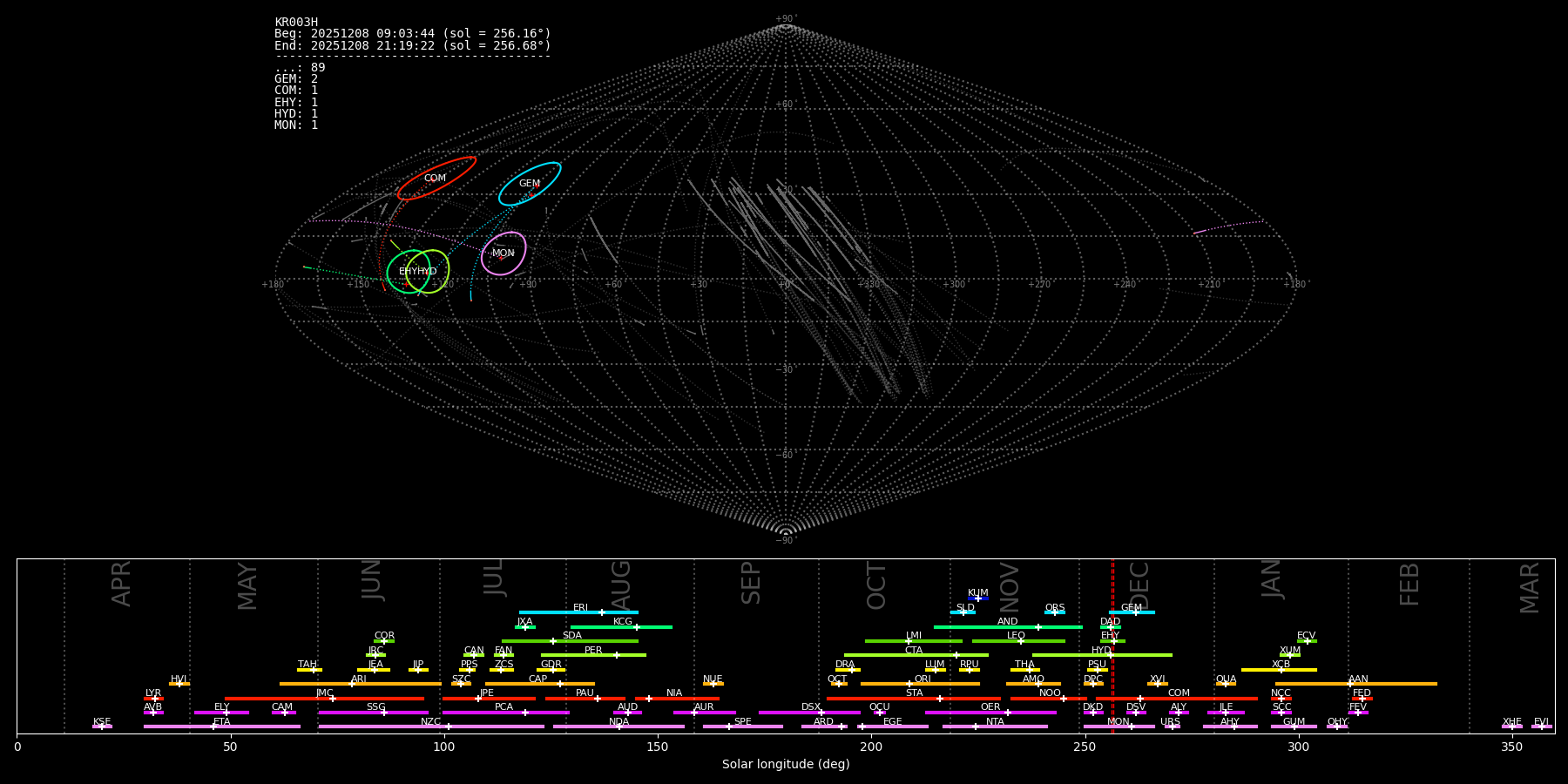The height and width of the screenshot is (784, 1568).
Task: Click the ARI shower label on timeline
Action: pos(359,679)
